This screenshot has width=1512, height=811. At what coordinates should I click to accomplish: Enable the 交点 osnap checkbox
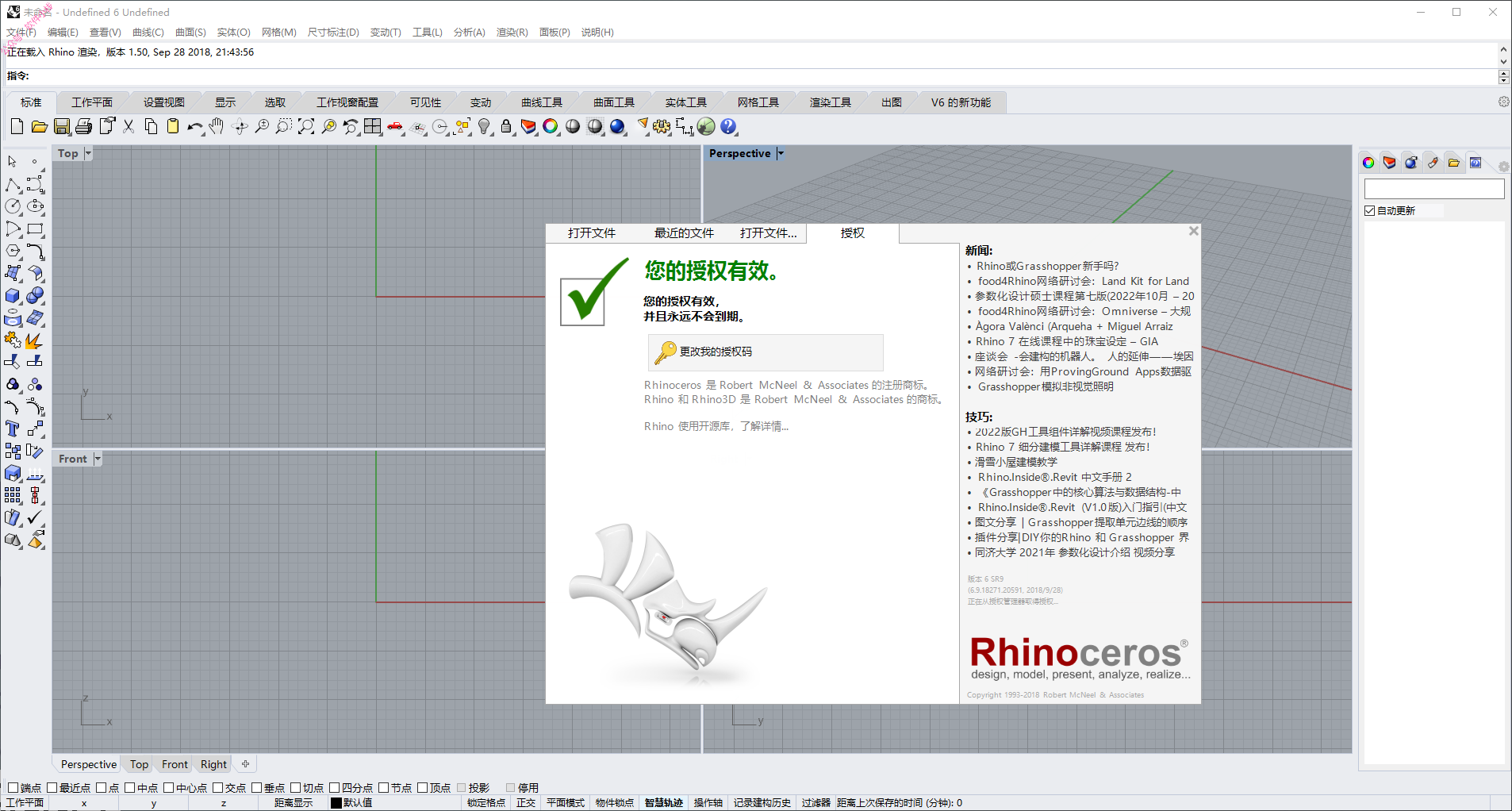pos(217,788)
